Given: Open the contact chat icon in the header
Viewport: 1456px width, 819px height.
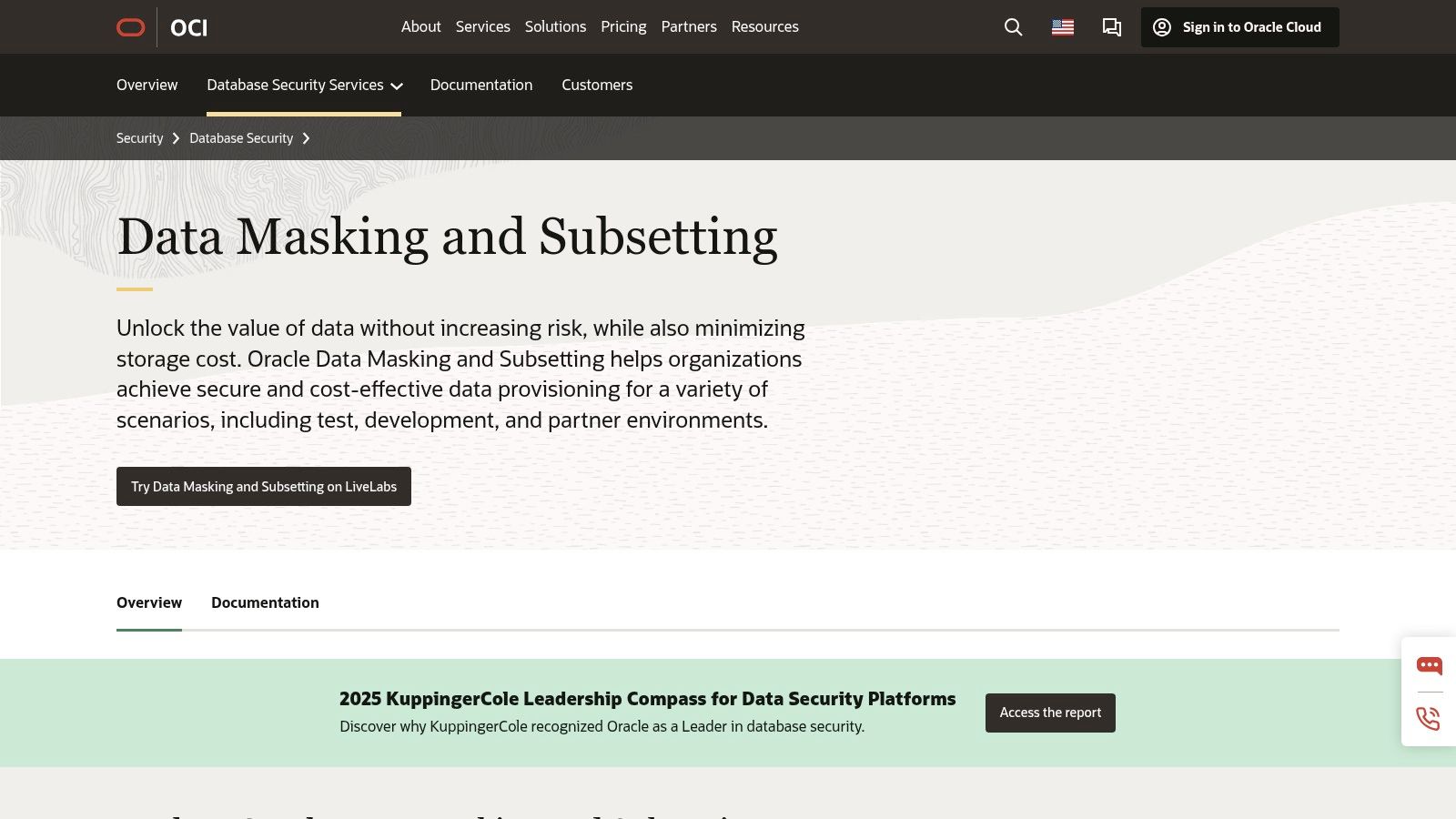Looking at the screenshot, I should pyautogui.click(x=1111, y=27).
